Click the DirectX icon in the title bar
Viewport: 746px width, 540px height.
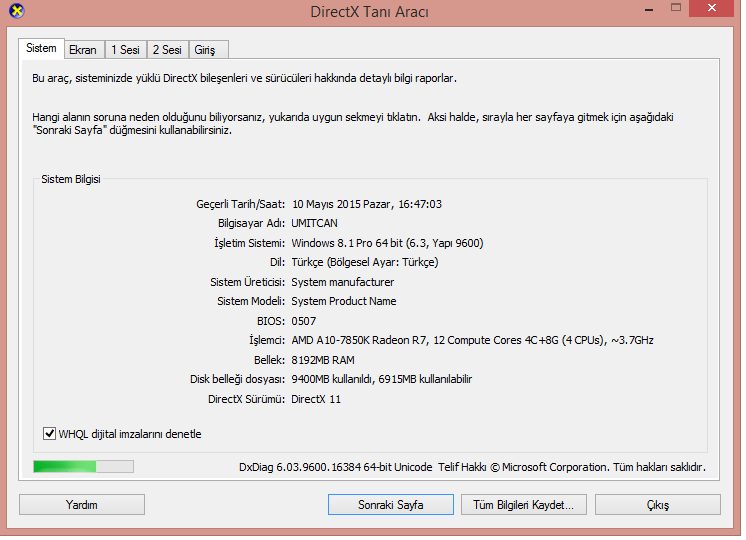(17, 10)
